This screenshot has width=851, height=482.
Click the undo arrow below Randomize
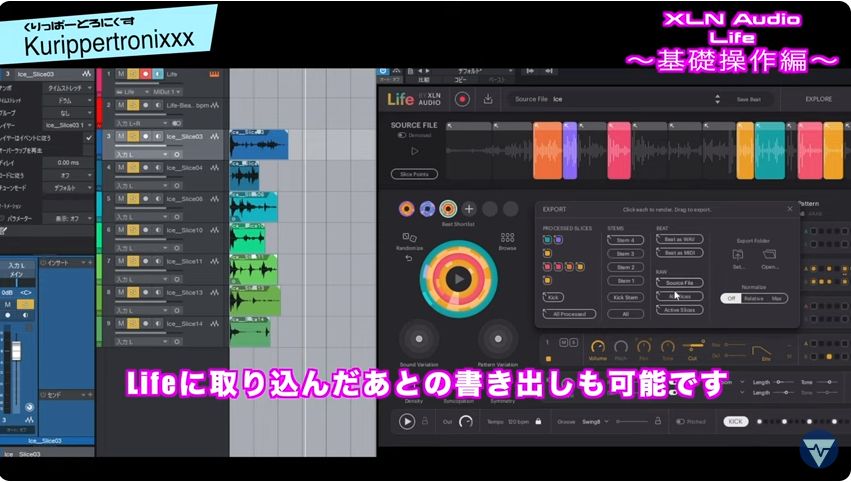point(409,258)
